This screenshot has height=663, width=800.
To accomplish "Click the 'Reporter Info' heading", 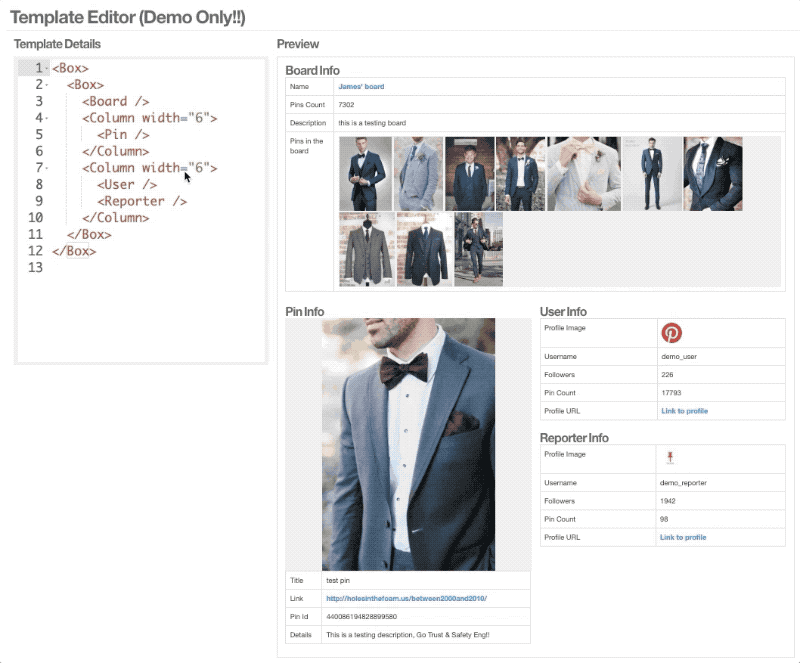I will pos(574,438).
